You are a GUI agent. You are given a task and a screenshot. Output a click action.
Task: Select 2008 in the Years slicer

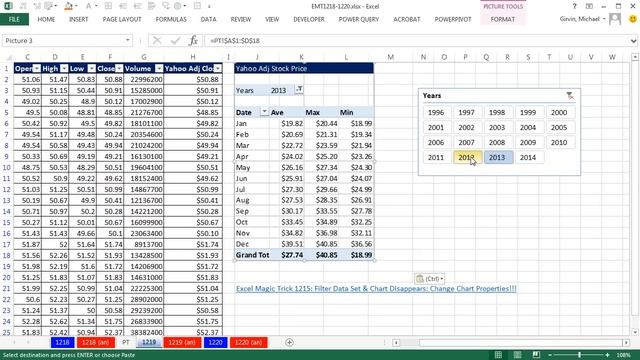tap(497, 142)
